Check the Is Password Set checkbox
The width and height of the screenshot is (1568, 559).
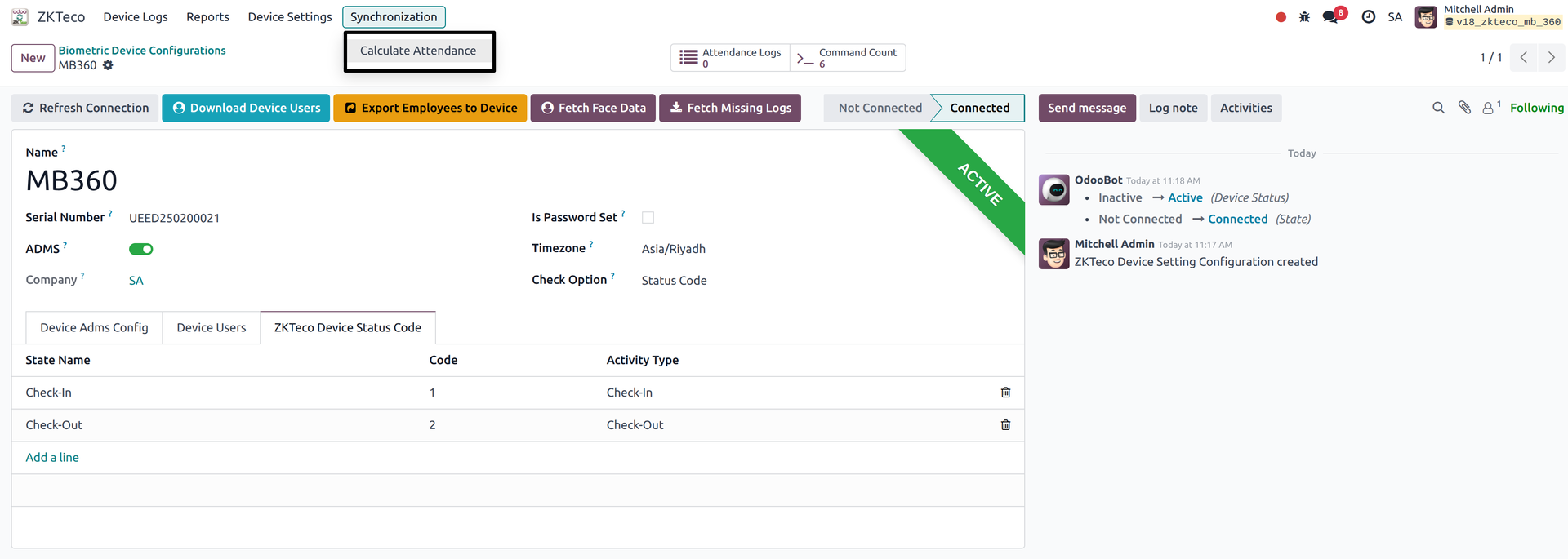click(x=648, y=218)
